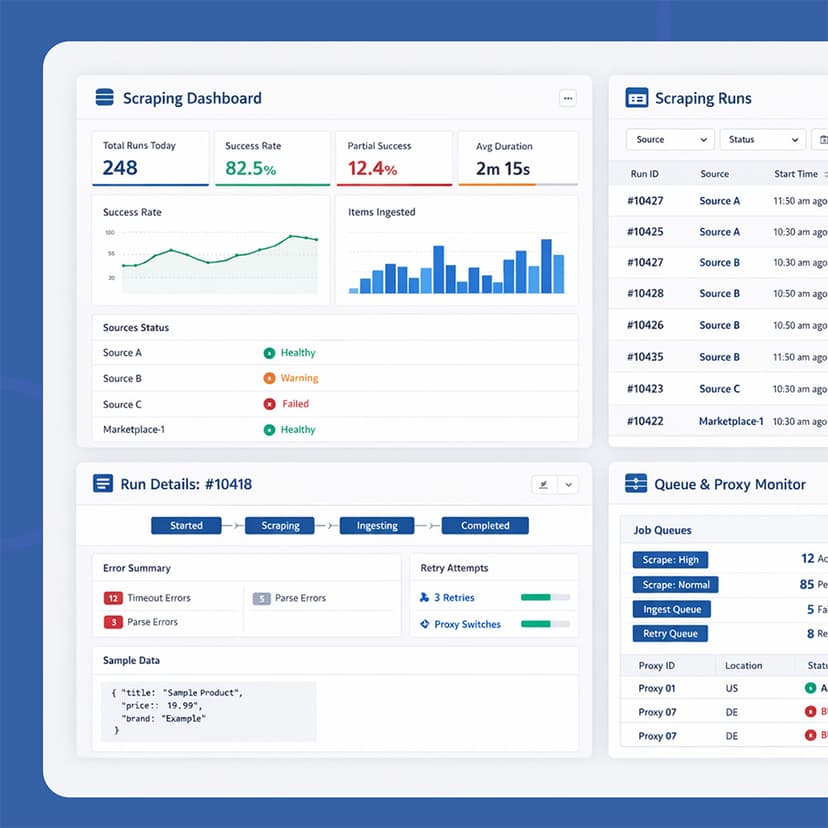Open the ellipsis options menu on the dashboard
The height and width of the screenshot is (828, 828).
(568, 98)
